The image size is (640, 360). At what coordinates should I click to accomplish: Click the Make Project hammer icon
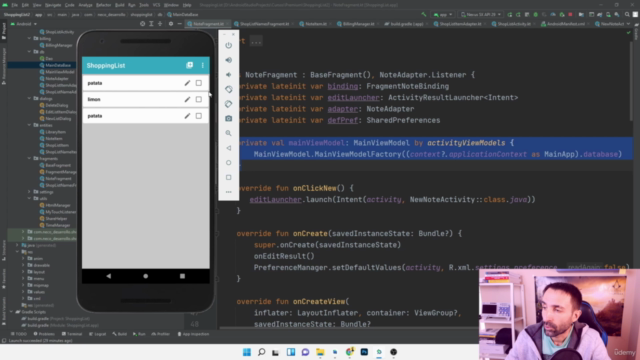pos(424,14)
